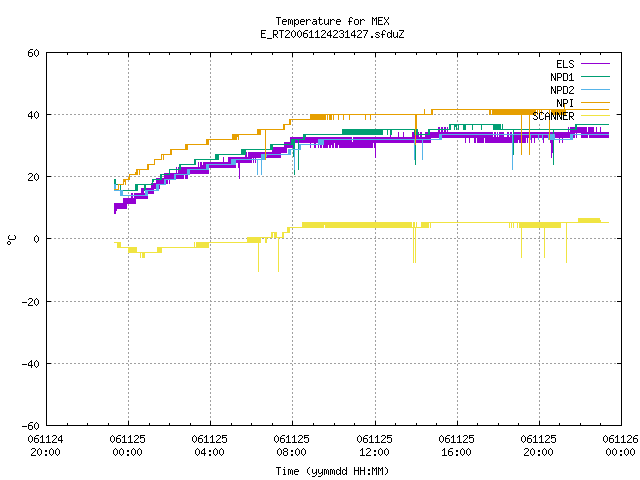The width and height of the screenshot is (640, 480).
Task: Click the 061125 12:00 time tick label
Action: (374, 446)
